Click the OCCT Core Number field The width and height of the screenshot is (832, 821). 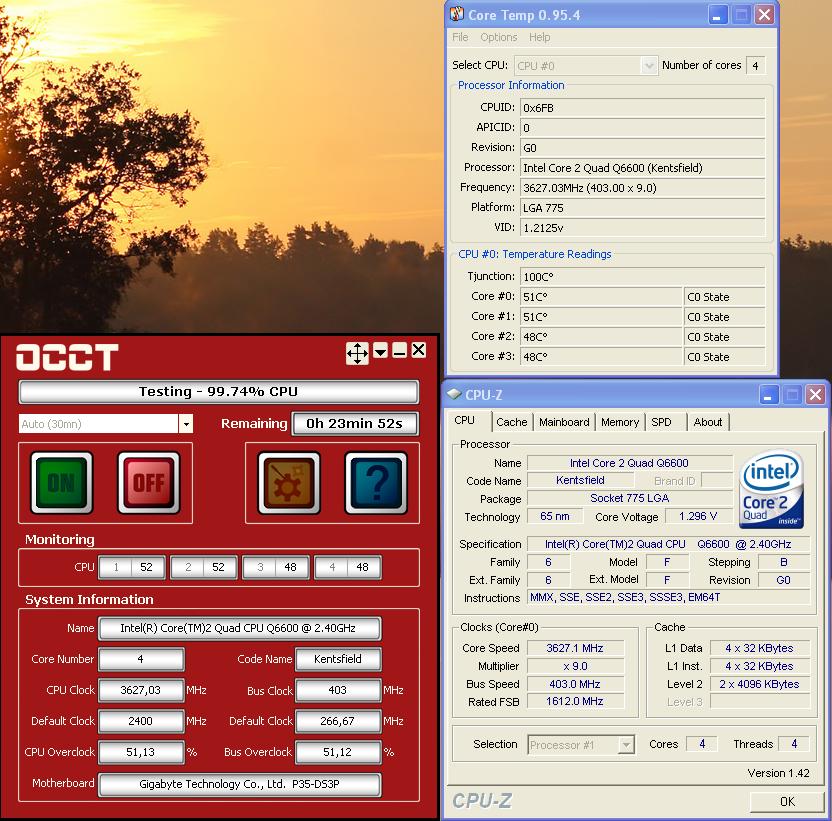(x=141, y=659)
